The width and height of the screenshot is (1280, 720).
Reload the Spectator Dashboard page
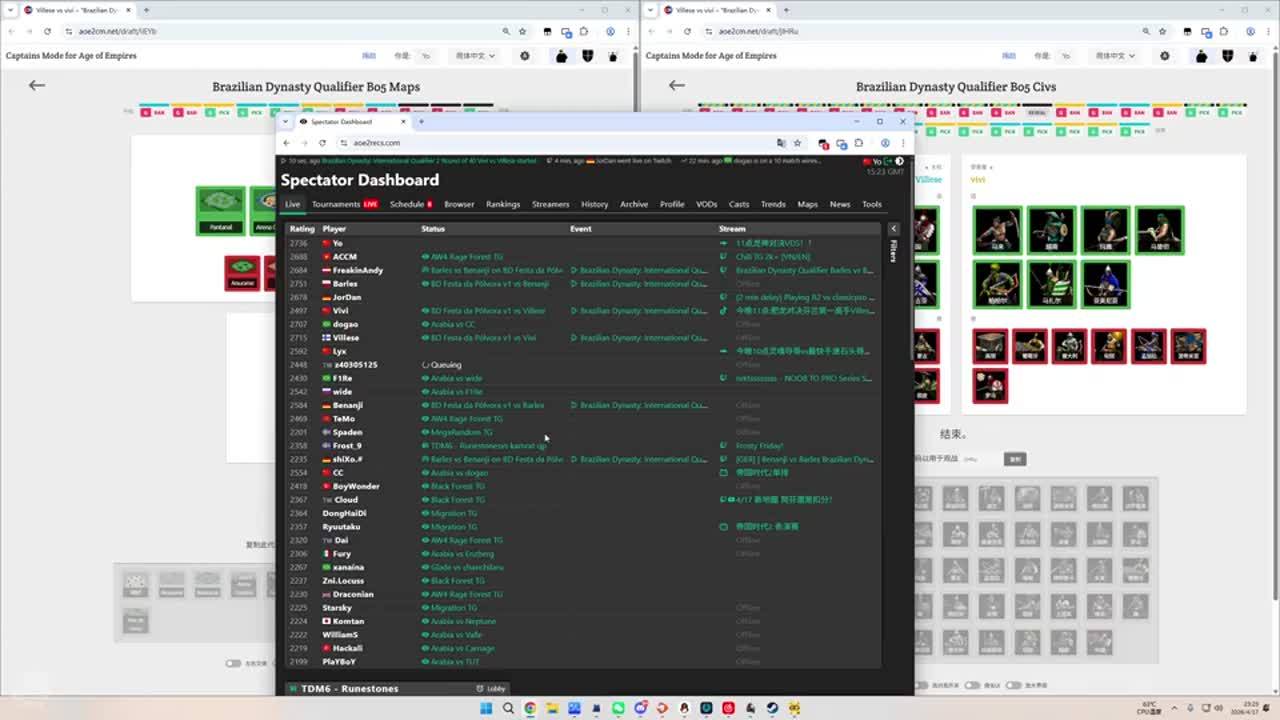[x=322, y=143]
